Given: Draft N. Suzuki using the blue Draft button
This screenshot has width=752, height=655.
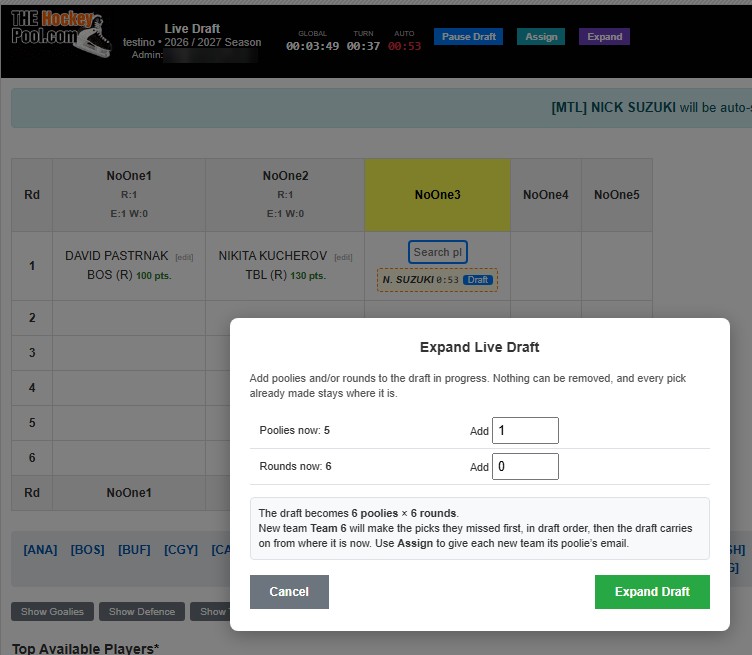Looking at the screenshot, I should 478,280.
